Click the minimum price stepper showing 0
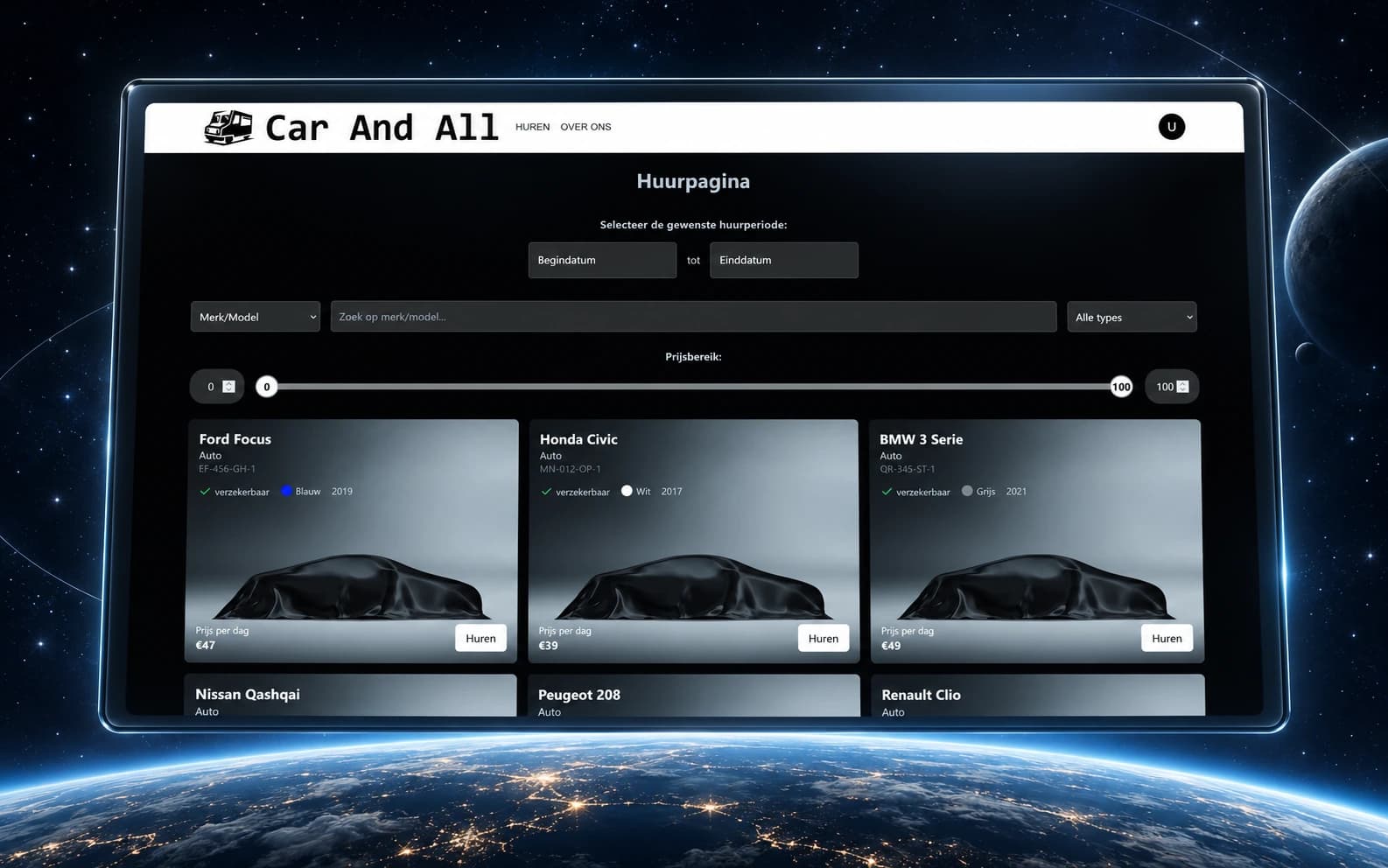Image resolution: width=1388 pixels, height=868 pixels. [217, 387]
